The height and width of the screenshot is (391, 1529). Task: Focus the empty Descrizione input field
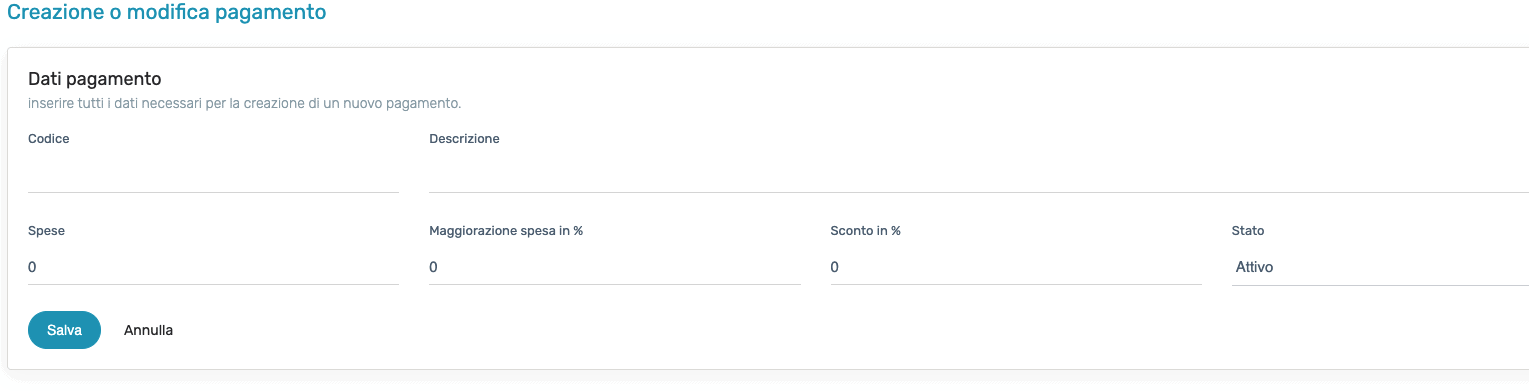click(979, 174)
